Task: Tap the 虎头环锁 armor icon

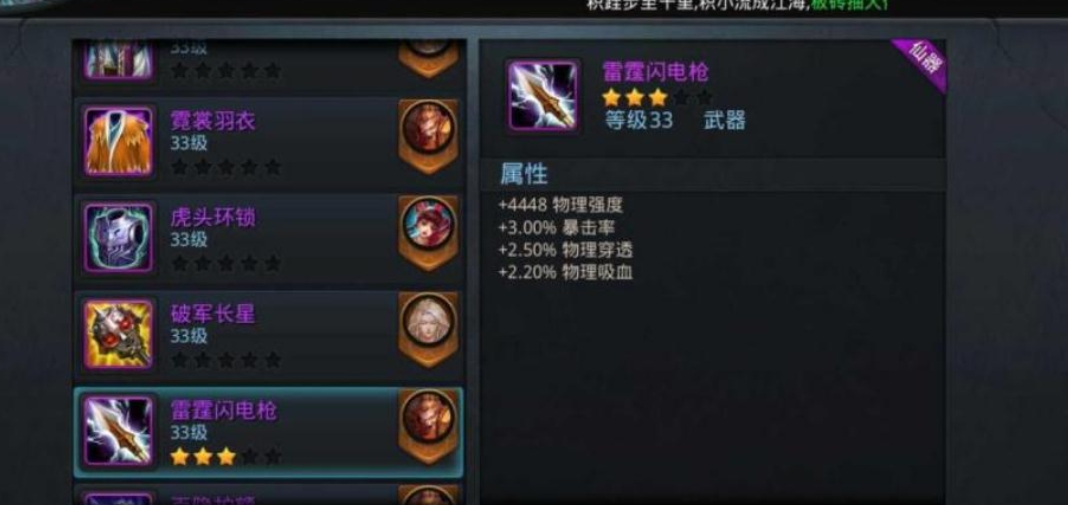Action: [x=119, y=238]
